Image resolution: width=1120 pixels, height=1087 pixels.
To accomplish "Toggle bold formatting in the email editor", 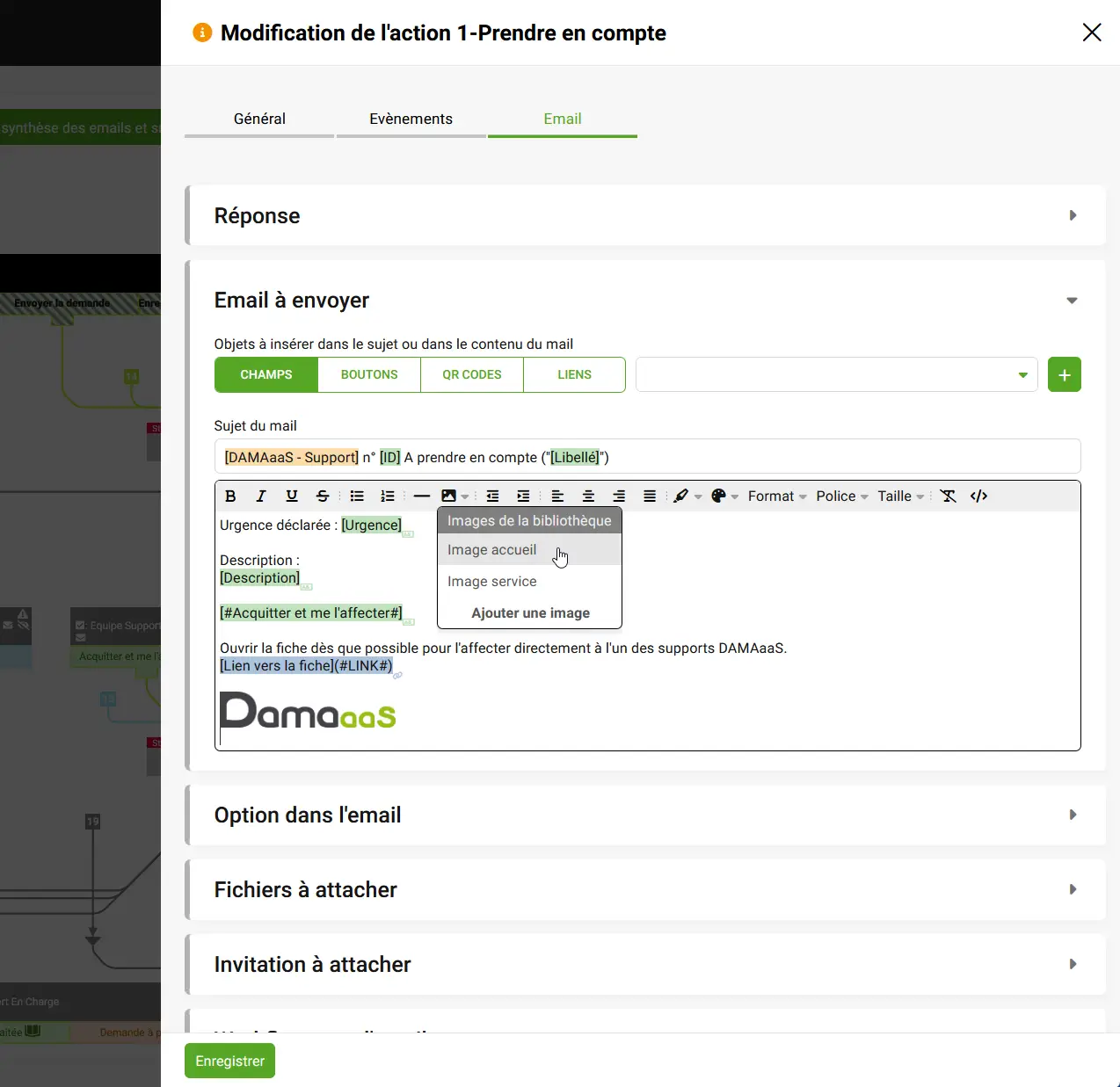I will (230, 496).
